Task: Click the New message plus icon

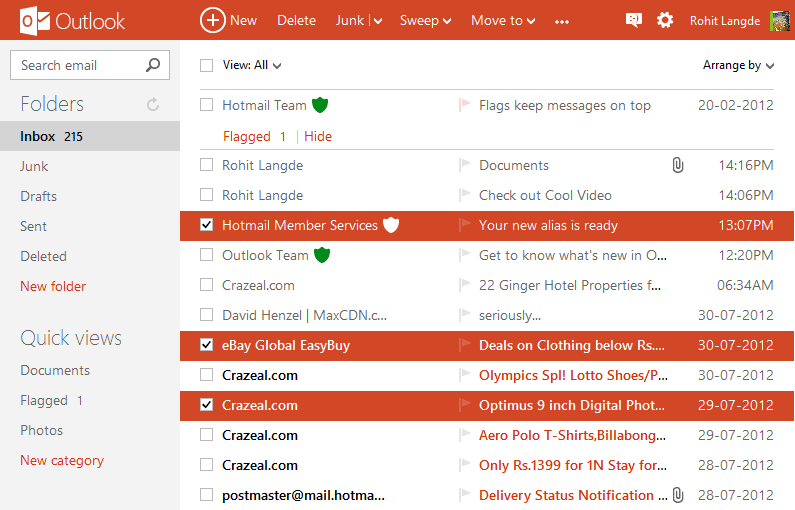Action: (212, 20)
